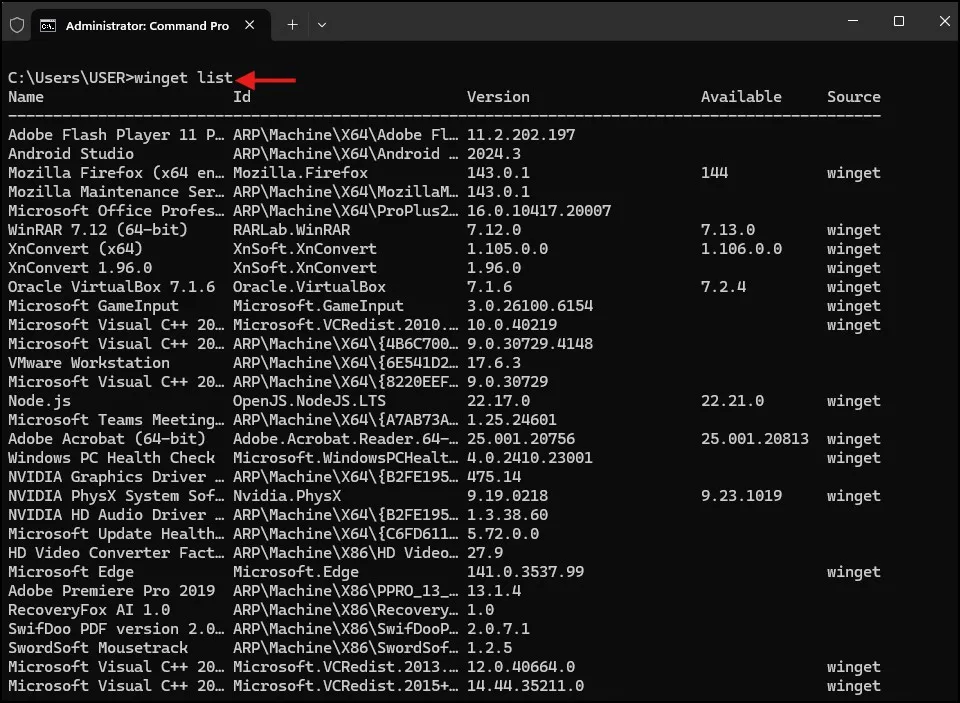Click the Command Prompt tab icon

(x=48, y=26)
